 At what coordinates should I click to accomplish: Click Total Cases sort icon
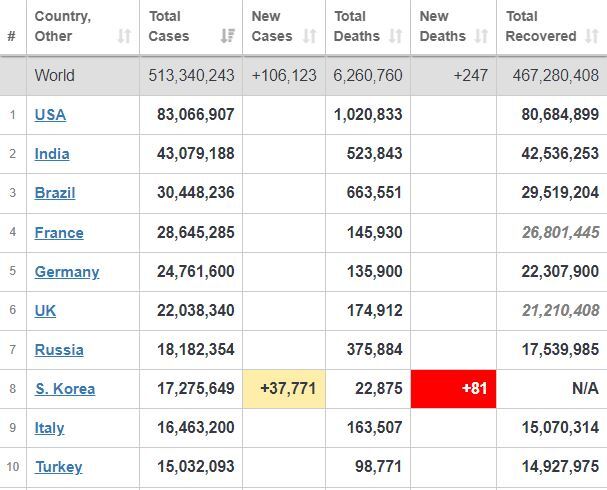click(228, 36)
